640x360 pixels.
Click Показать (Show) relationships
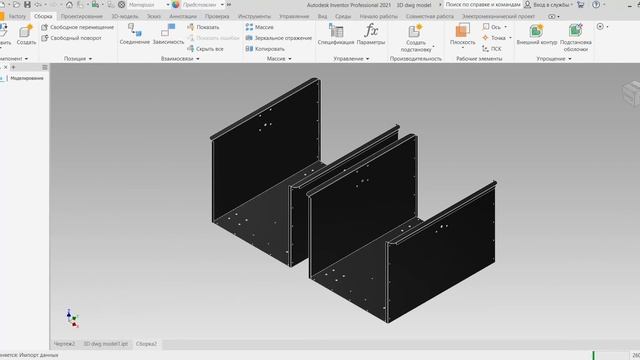[x=203, y=27]
